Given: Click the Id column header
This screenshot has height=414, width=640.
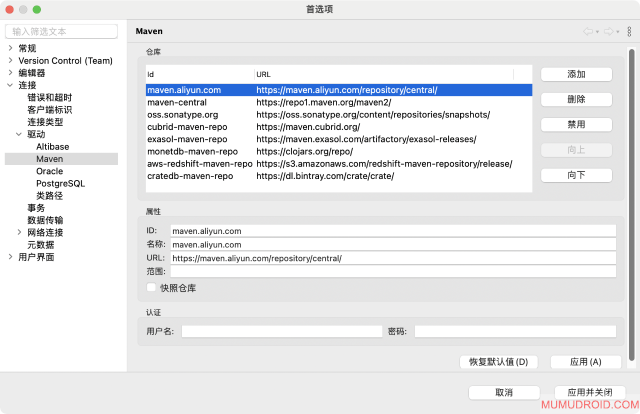Looking at the screenshot, I should coord(200,74).
